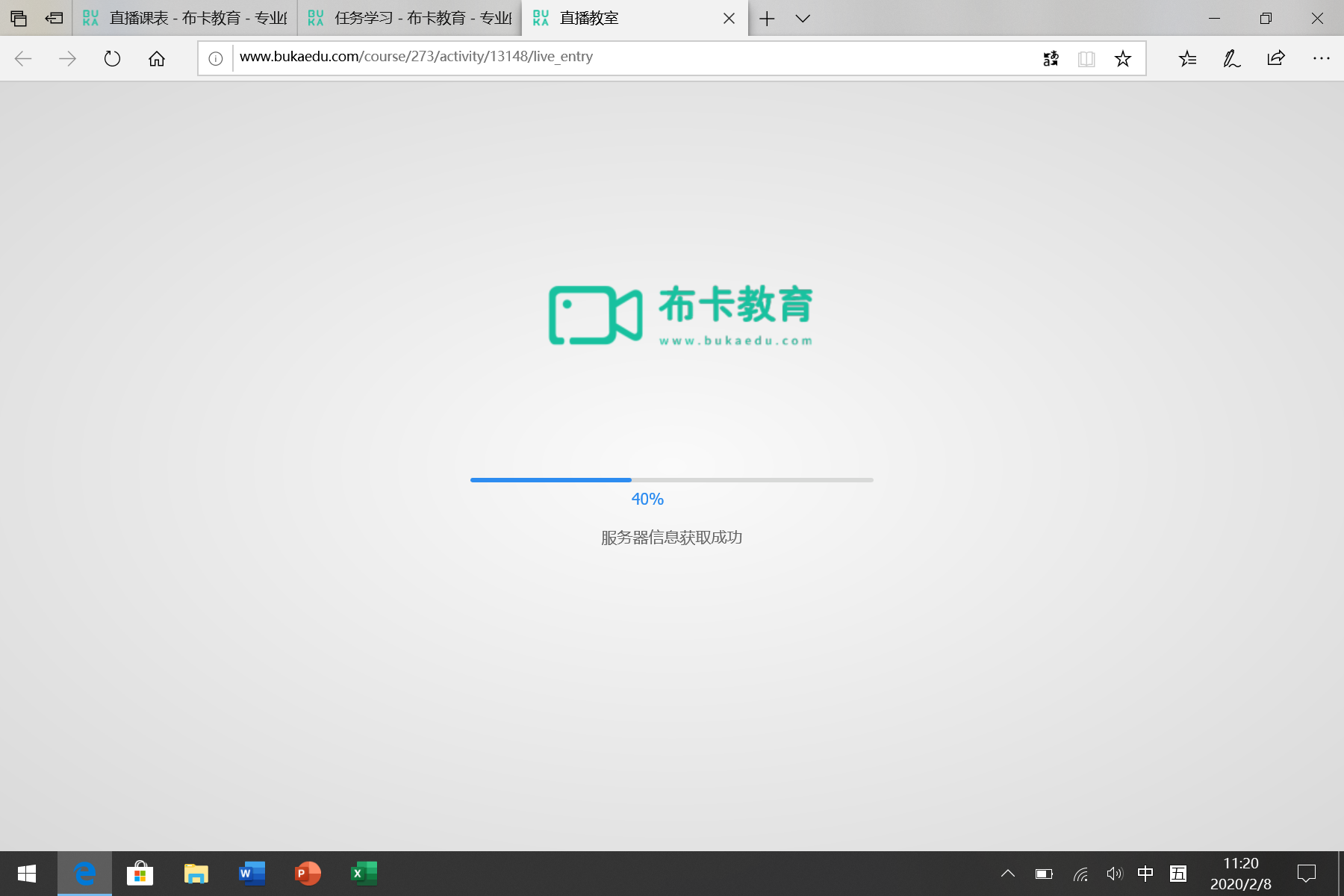Toggle the reading view
This screenshot has width=1344, height=896.
pyautogui.click(x=1086, y=58)
